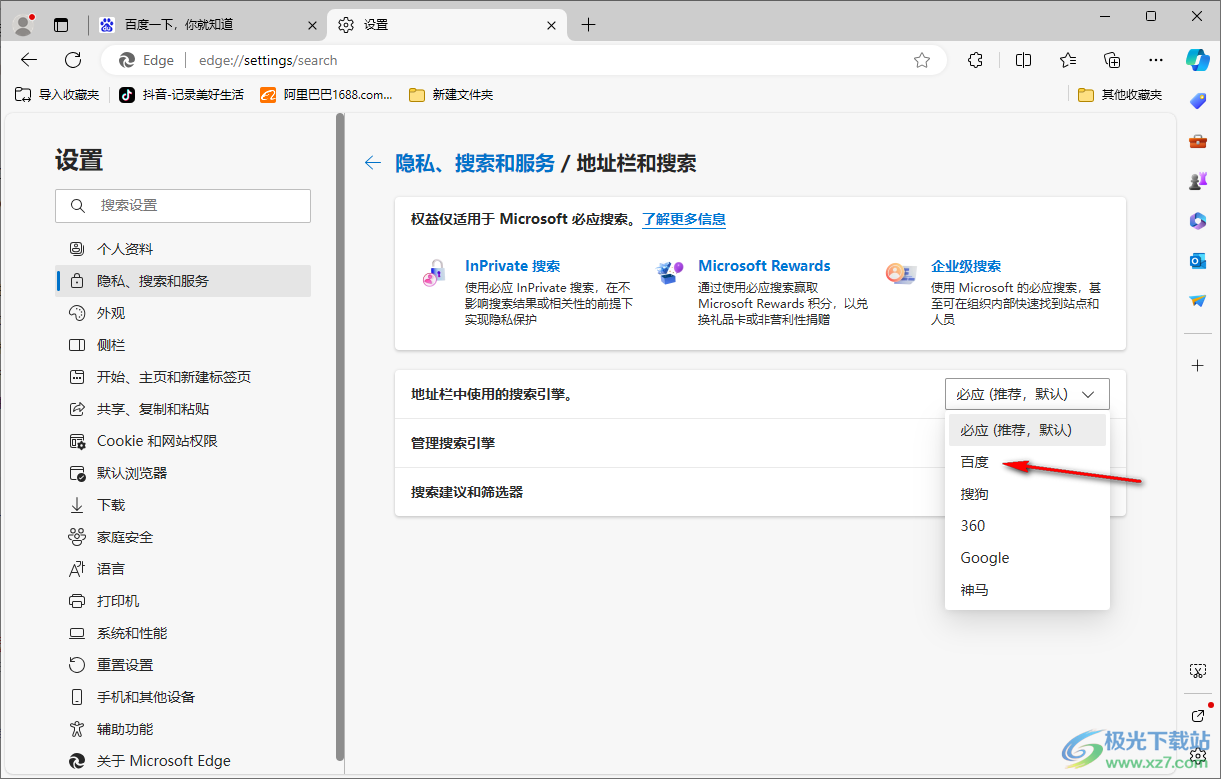The width and height of the screenshot is (1221, 779).
Task: Open 重置设置 settings section
Action: click(183, 665)
